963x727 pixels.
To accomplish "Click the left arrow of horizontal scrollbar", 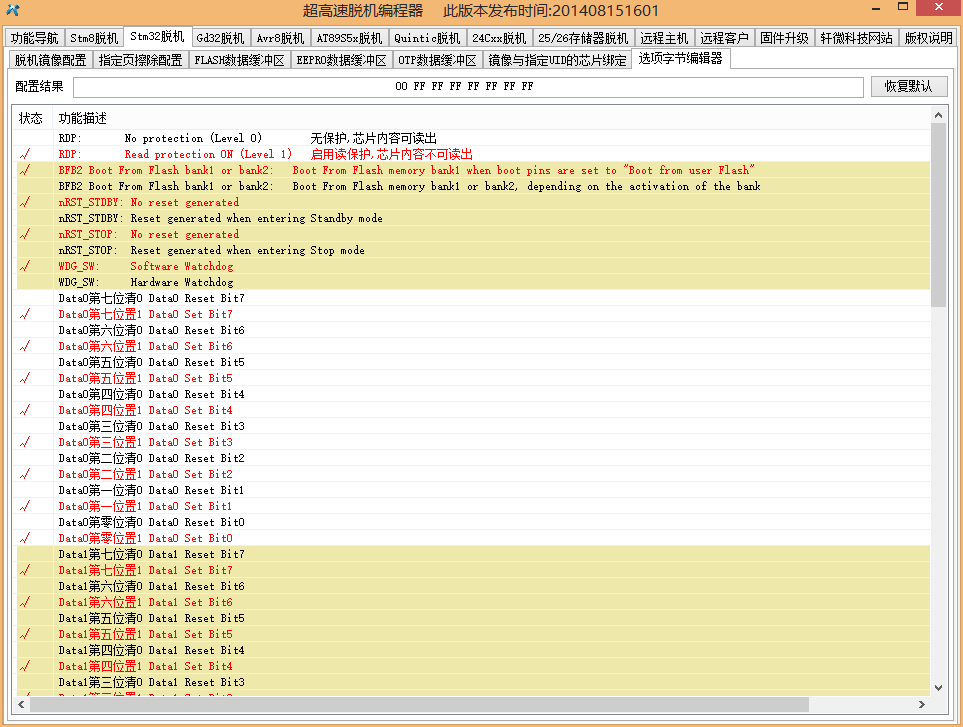I will [x=21, y=704].
